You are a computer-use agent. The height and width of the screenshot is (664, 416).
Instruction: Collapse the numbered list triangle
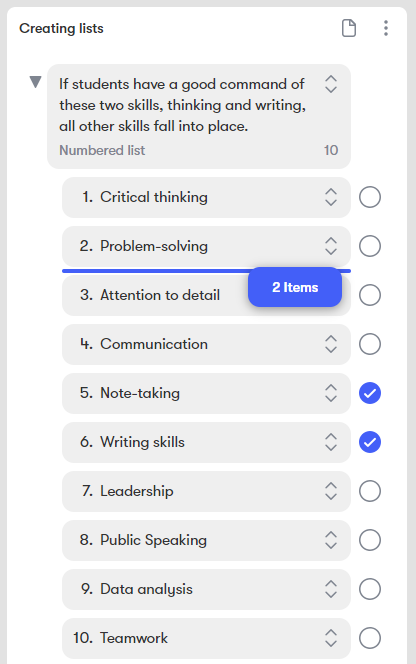click(x=36, y=82)
